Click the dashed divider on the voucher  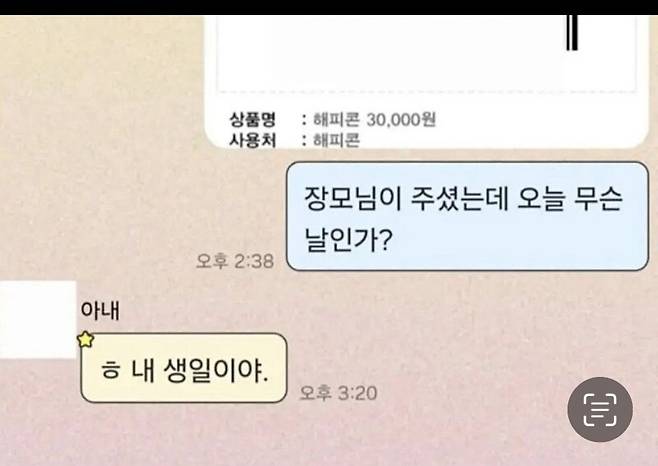click(426, 91)
